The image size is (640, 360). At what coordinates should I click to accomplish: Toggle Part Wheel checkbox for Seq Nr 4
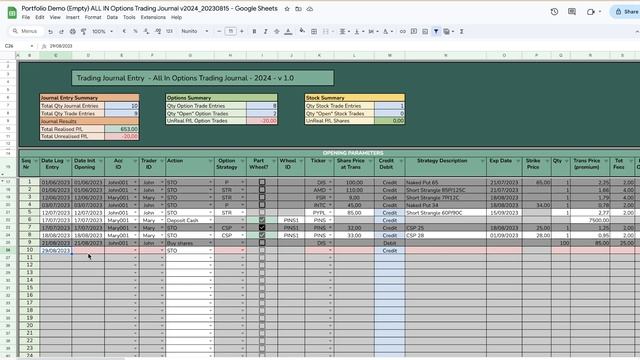click(x=262, y=205)
